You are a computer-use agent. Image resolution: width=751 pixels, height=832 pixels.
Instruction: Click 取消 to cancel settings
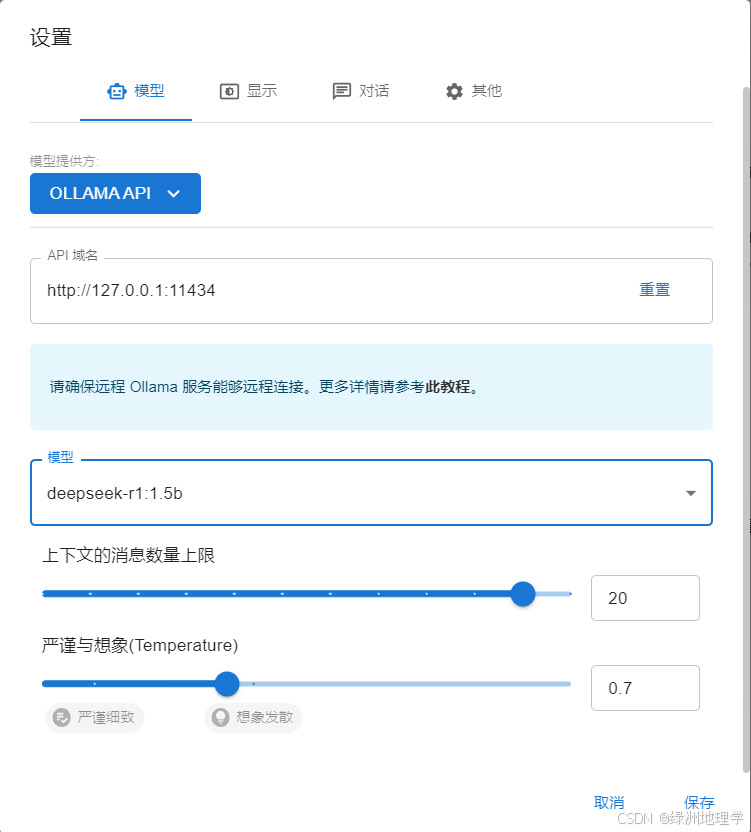tap(609, 802)
